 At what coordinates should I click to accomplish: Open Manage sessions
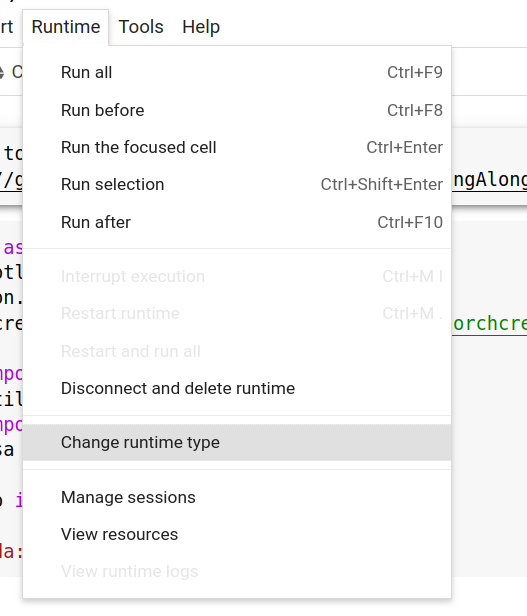pyautogui.click(x=237, y=498)
